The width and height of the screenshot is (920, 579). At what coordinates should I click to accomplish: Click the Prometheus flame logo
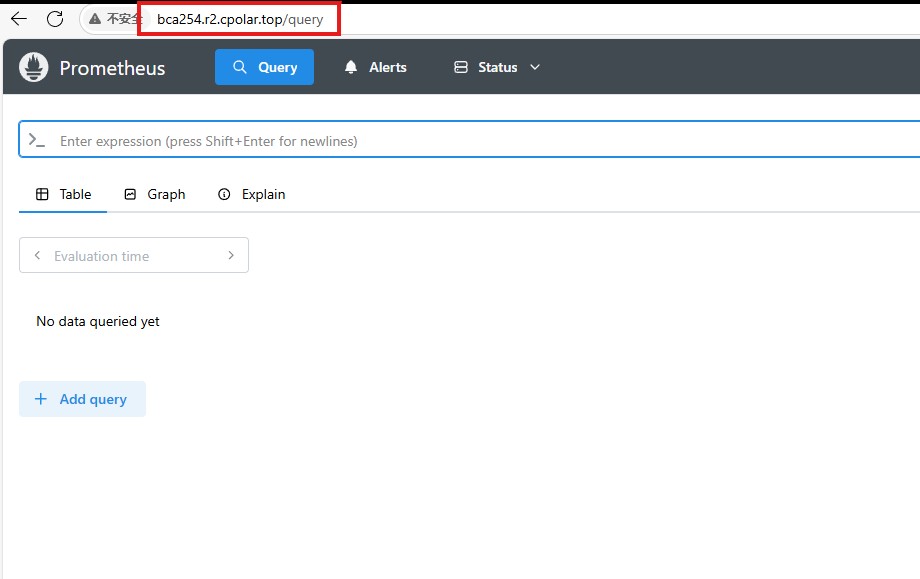[x=34, y=67]
